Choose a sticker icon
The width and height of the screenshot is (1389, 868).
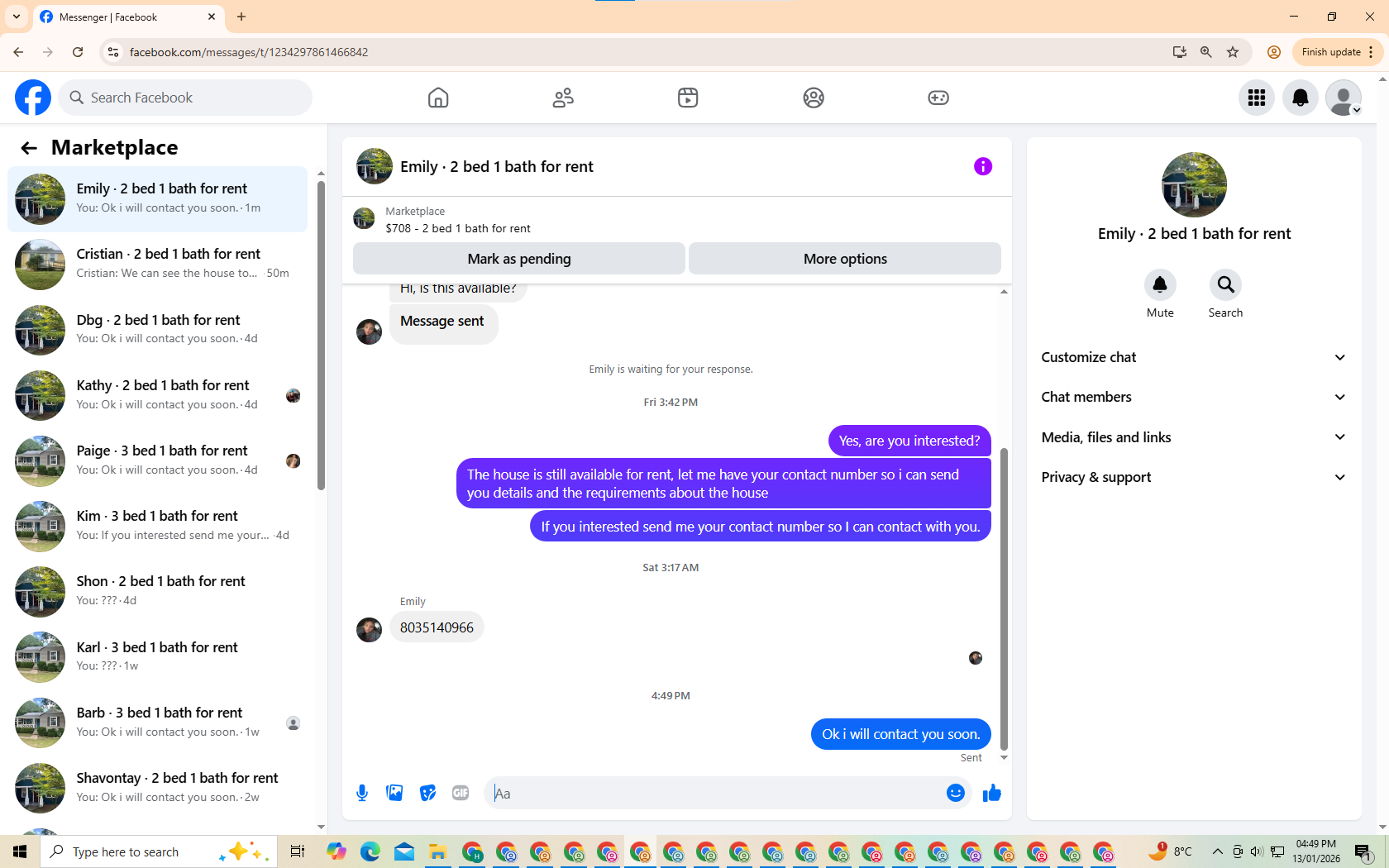point(427,793)
